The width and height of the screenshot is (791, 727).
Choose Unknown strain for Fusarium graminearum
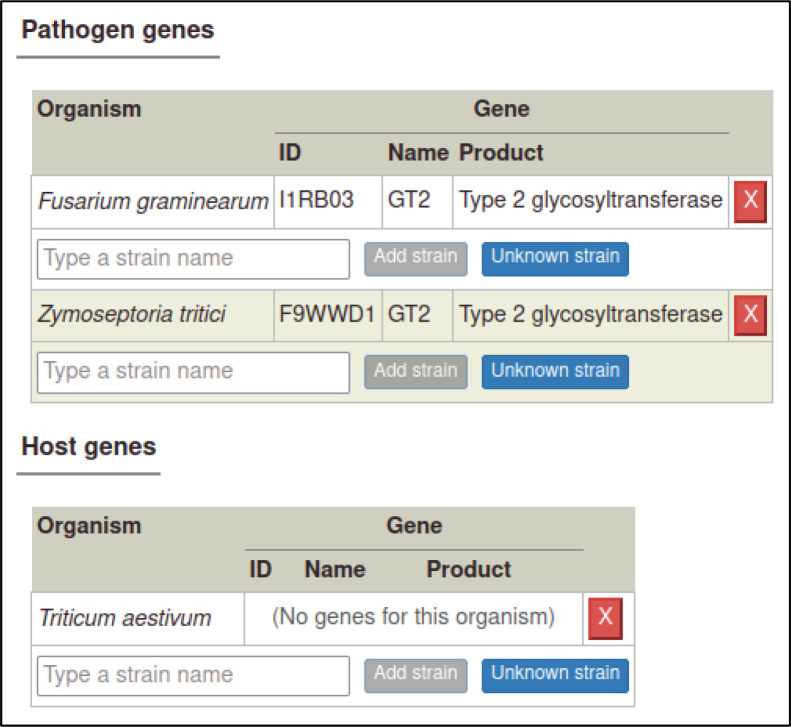[x=555, y=259]
